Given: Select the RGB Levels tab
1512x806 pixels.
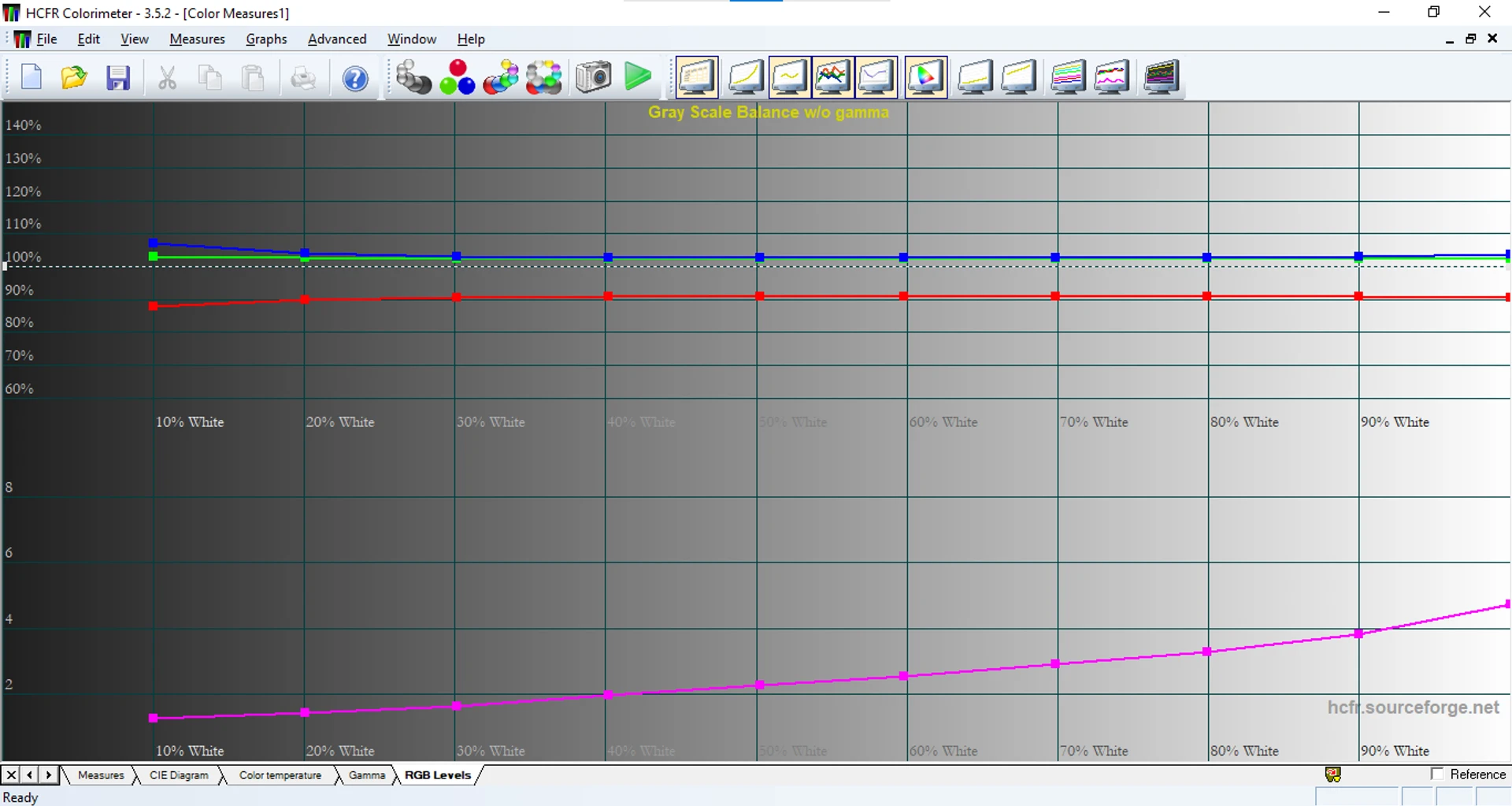Looking at the screenshot, I should click(x=438, y=775).
